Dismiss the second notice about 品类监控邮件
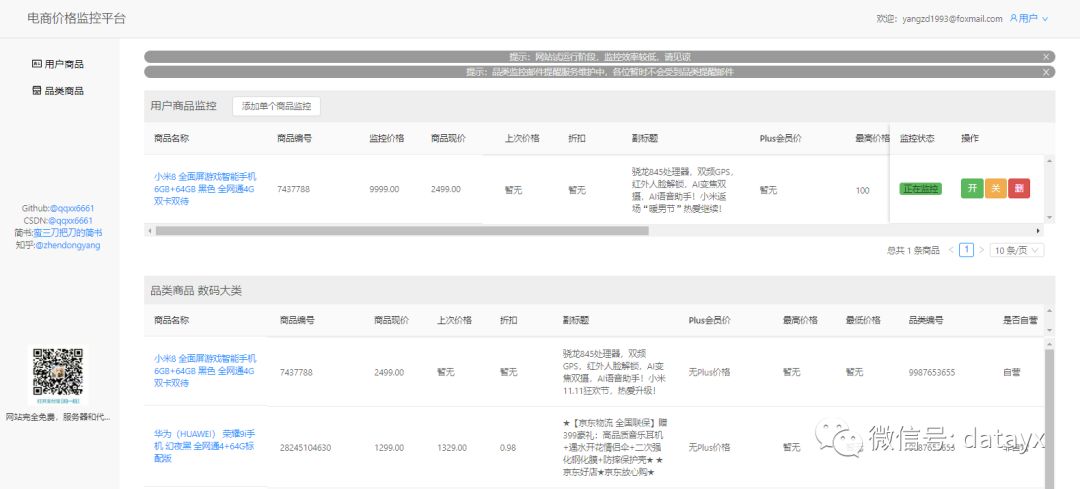The image size is (1080, 489). 1046,72
